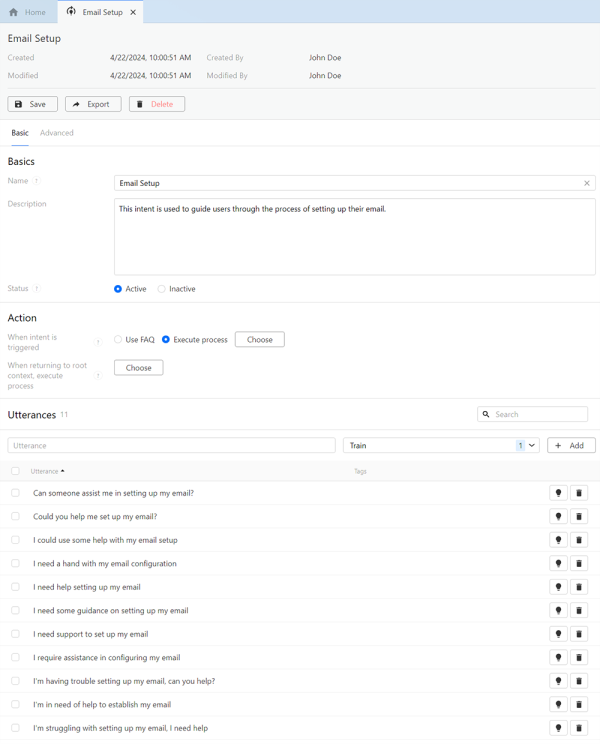Click into the new Utterance input field
The image size is (600, 744).
171,446
